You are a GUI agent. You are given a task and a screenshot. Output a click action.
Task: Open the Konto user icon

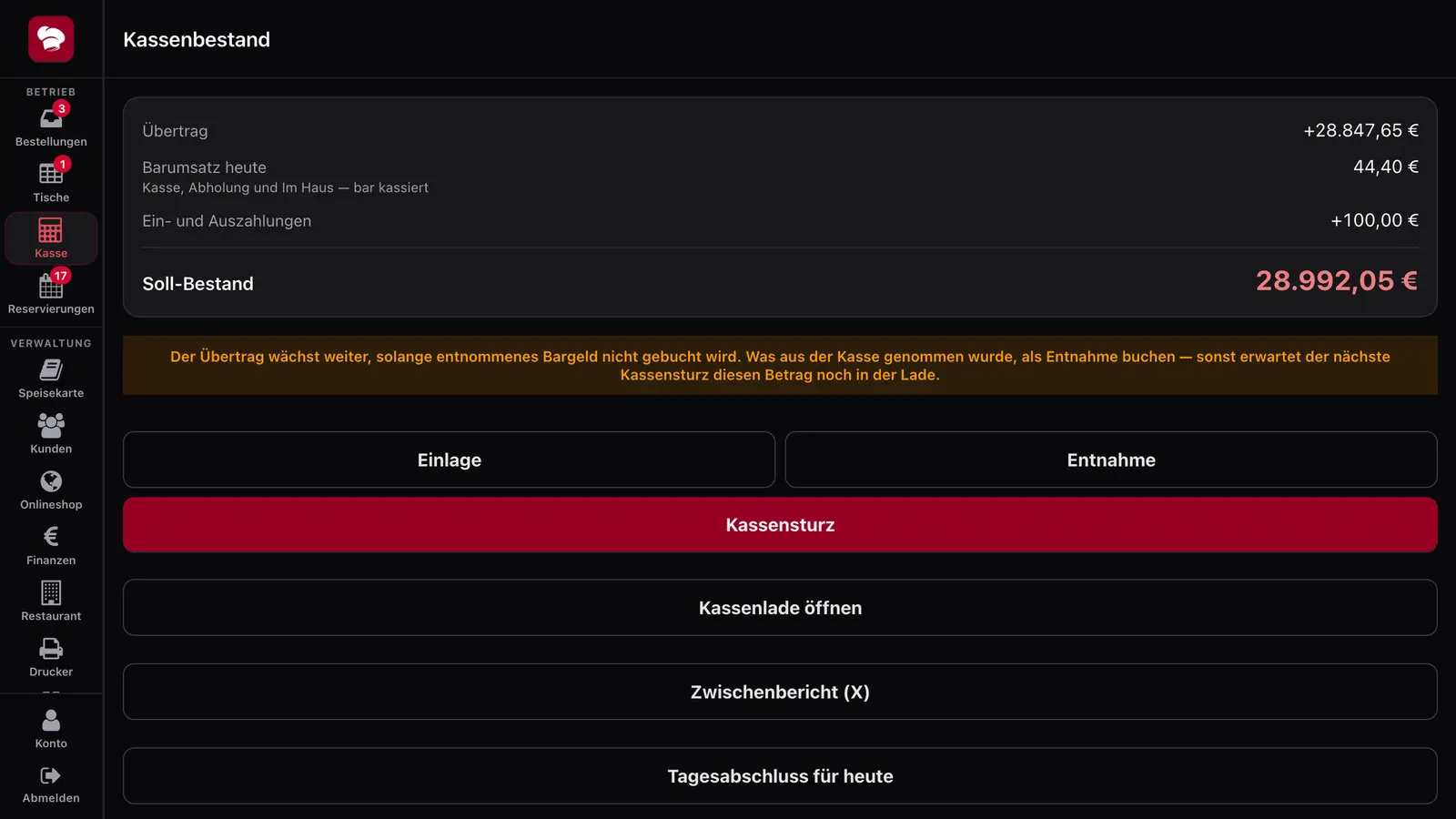pyautogui.click(x=51, y=720)
